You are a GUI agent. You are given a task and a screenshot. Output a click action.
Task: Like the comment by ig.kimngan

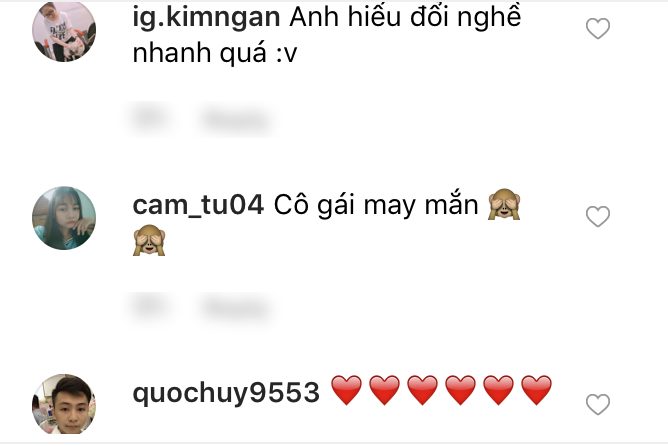pyautogui.click(x=598, y=29)
